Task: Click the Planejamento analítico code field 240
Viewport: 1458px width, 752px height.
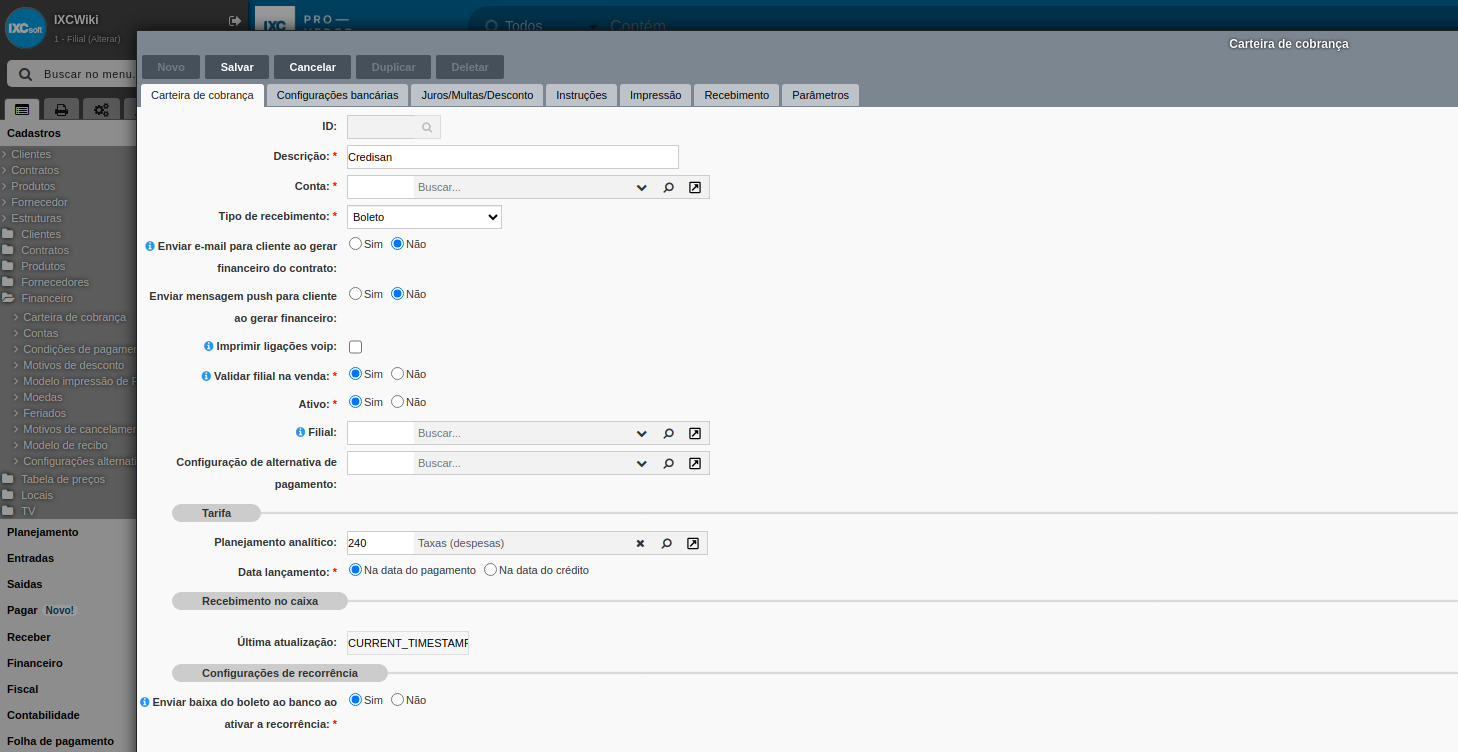Action: pos(380,543)
